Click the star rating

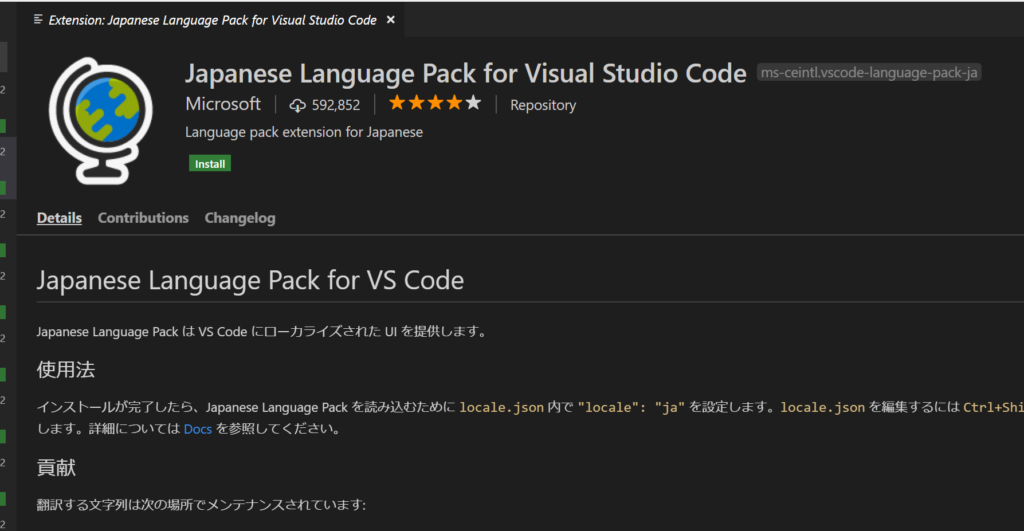coord(435,103)
